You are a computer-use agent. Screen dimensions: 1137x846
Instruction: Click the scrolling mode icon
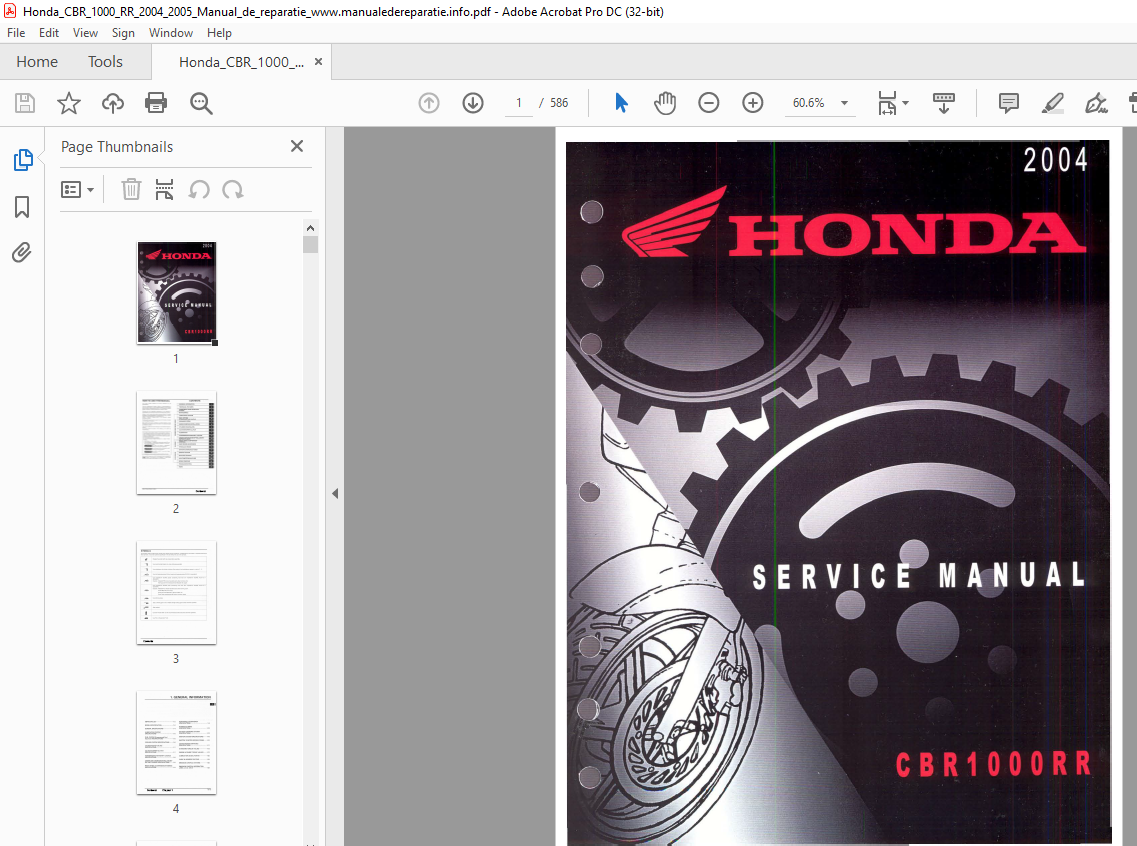click(x=943, y=103)
